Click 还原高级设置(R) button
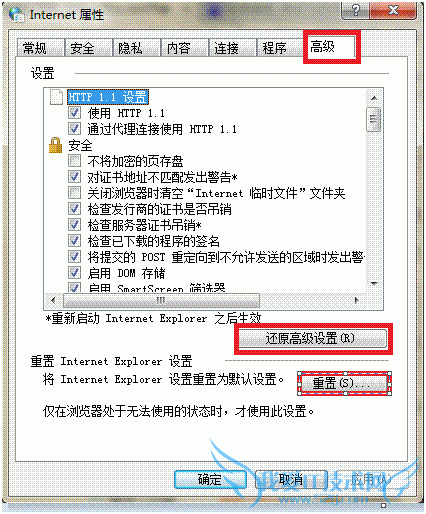Image resolution: width=426 pixels, height=514 pixels. tap(313, 339)
